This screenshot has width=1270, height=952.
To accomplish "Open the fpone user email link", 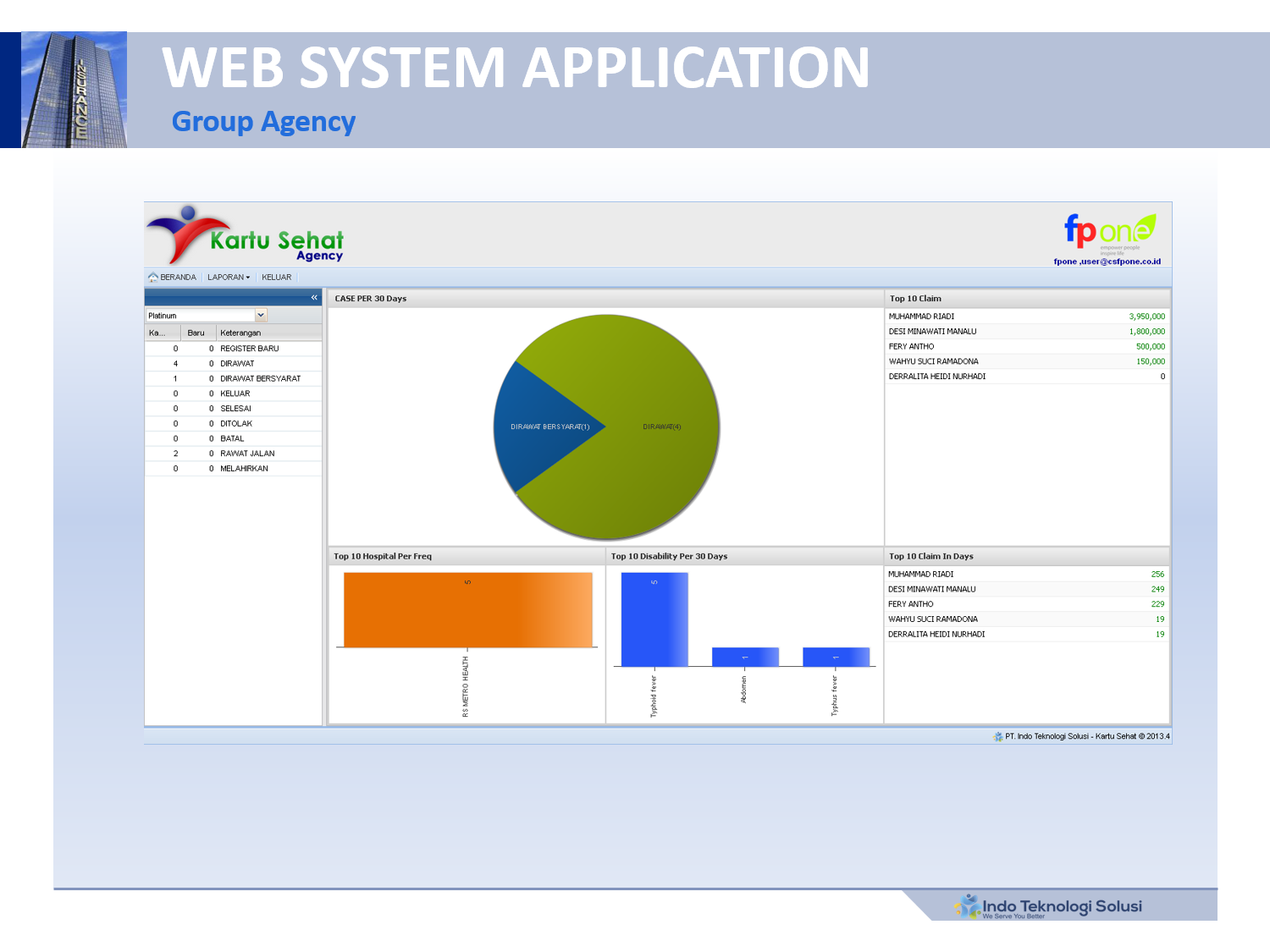I will tap(1107, 261).
